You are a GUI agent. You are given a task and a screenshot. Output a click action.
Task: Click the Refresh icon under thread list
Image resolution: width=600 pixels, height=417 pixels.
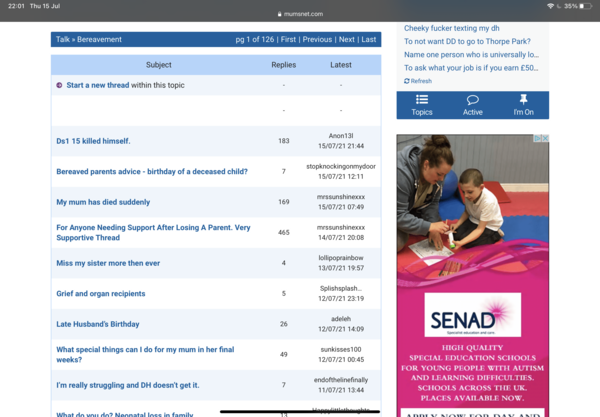point(407,81)
